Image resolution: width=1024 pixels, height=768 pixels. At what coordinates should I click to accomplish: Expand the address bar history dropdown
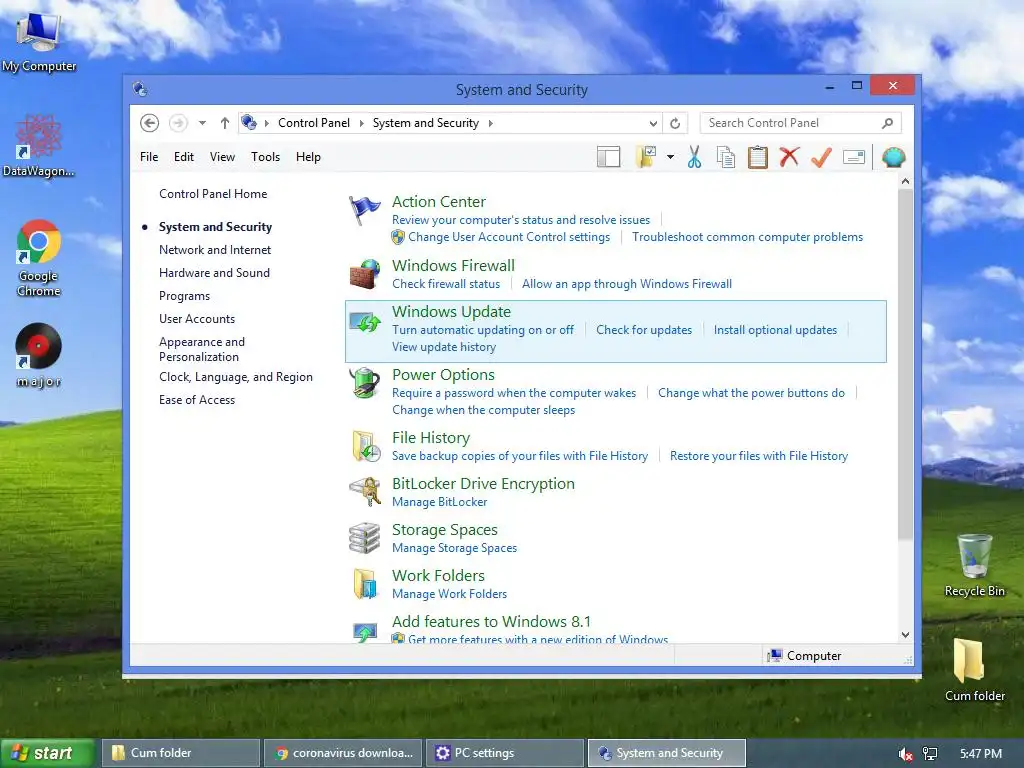coord(653,123)
